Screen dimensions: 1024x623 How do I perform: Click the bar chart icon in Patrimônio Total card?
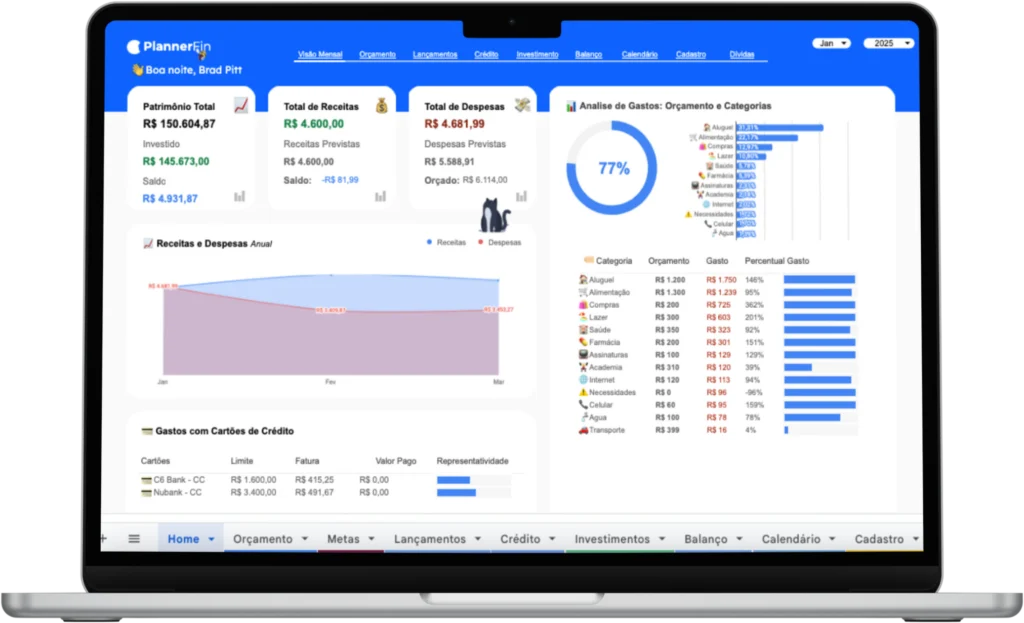[x=240, y=196]
